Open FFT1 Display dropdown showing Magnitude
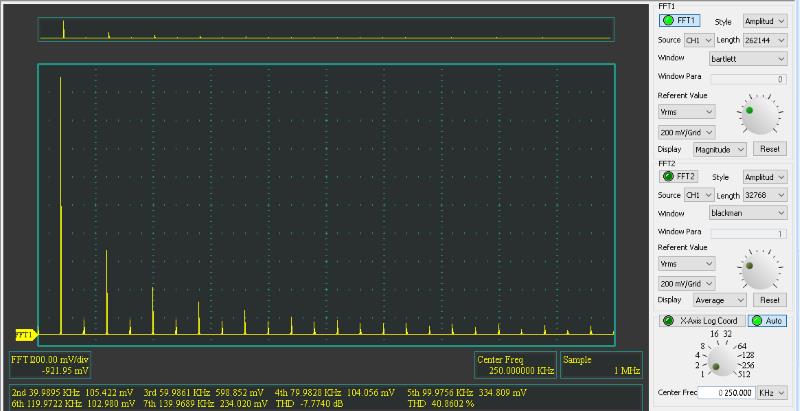This screenshot has height=411, width=800. (722, 148)
